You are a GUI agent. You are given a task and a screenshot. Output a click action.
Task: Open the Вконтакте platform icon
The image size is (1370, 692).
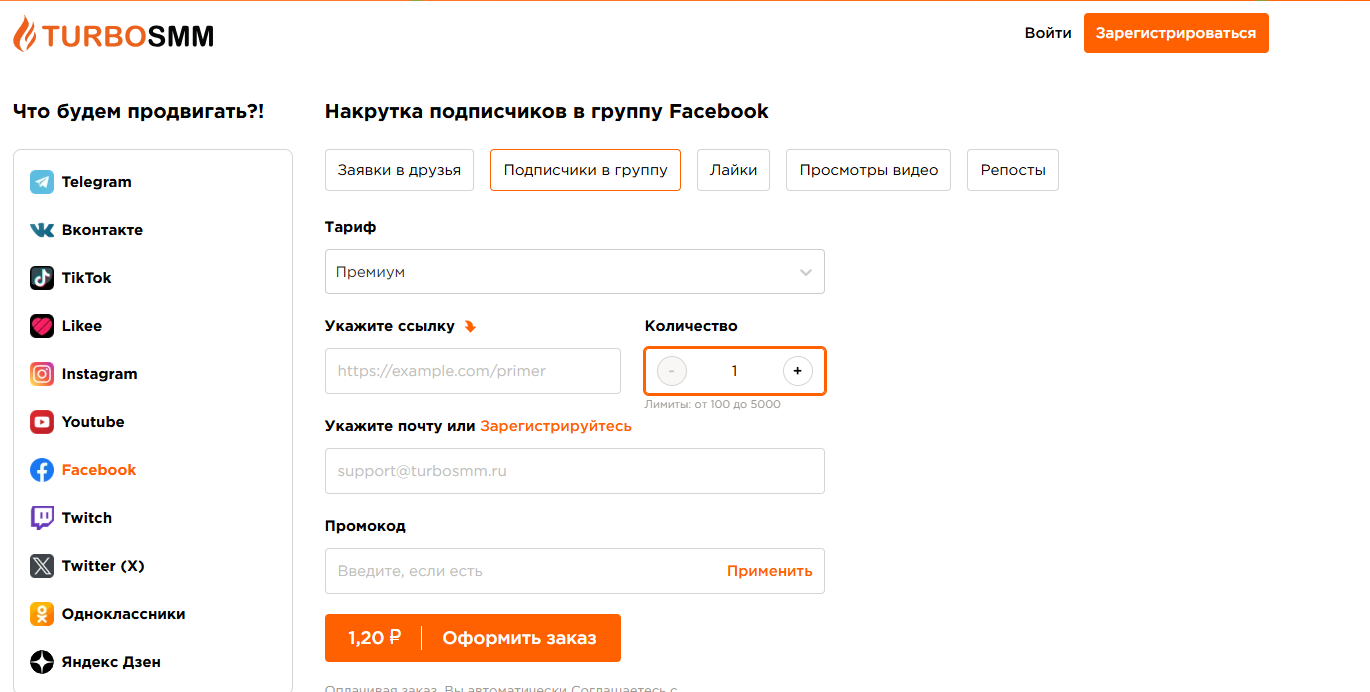coord(42,230)
